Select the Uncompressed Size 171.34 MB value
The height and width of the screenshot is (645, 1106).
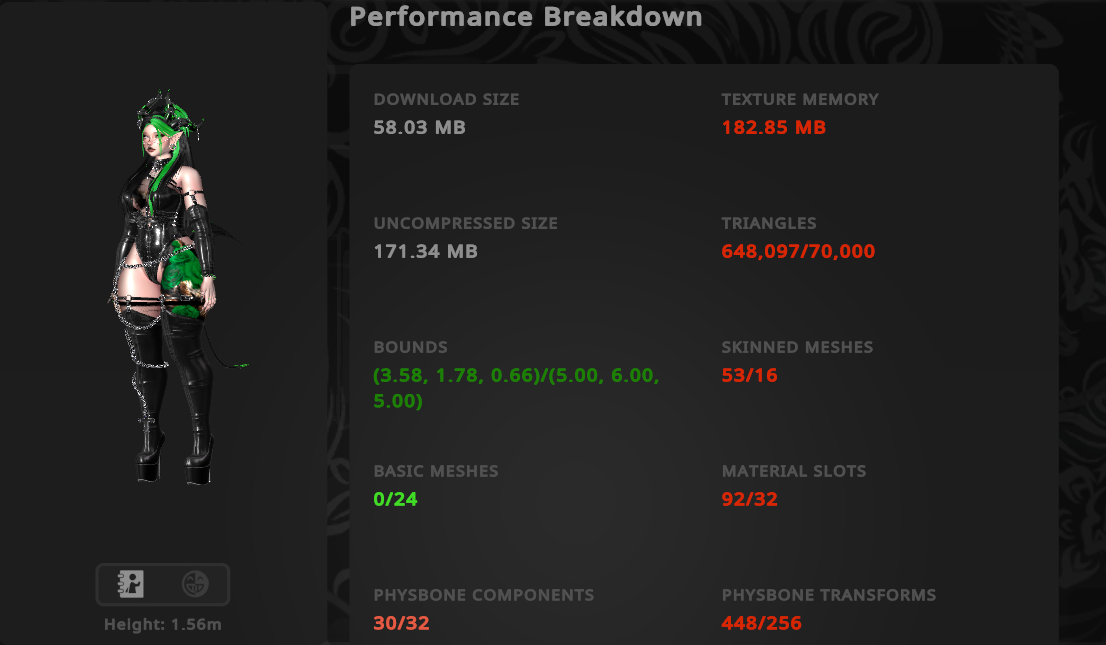click(x=425, y=251)
